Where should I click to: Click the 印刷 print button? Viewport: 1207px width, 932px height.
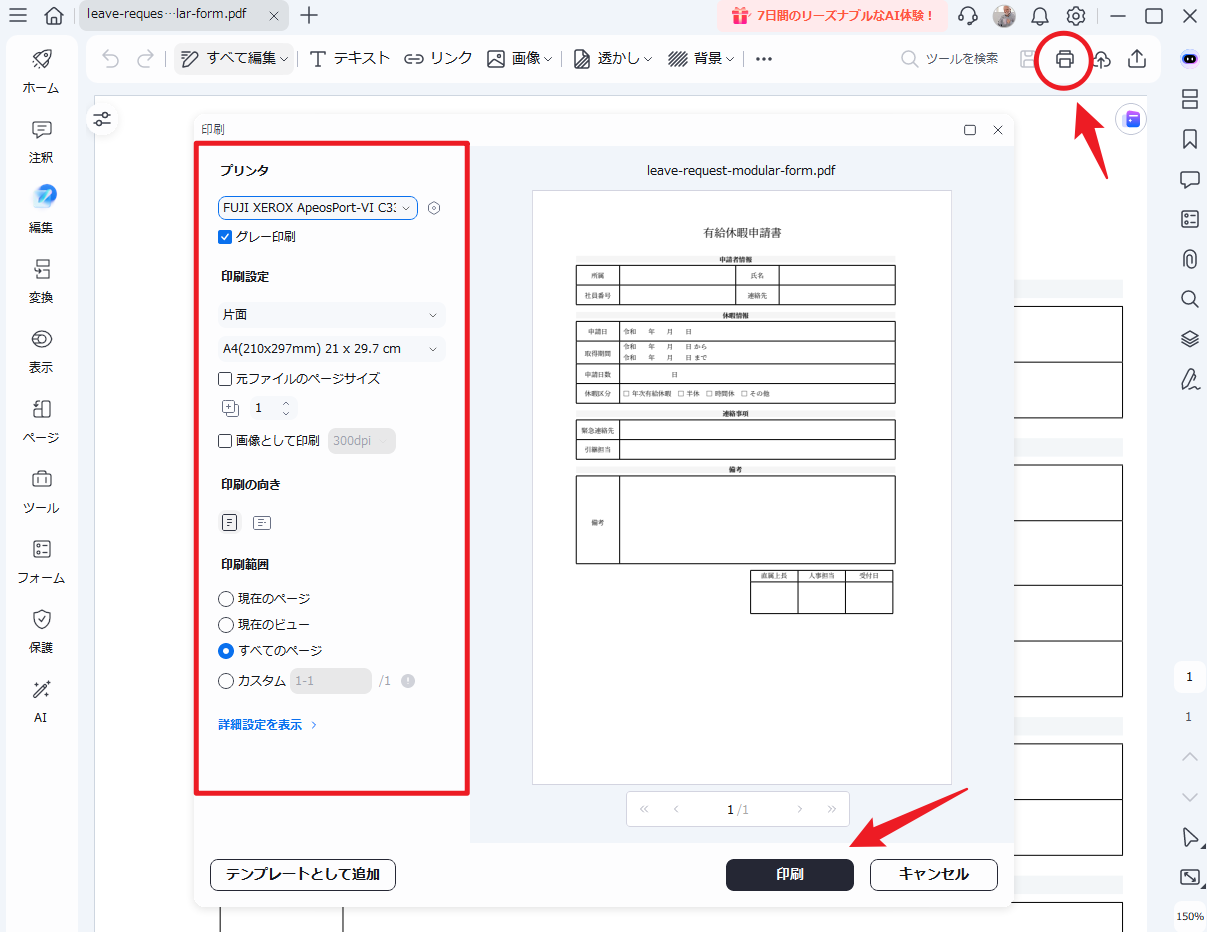pyautogui.click(x=790, y=874)
